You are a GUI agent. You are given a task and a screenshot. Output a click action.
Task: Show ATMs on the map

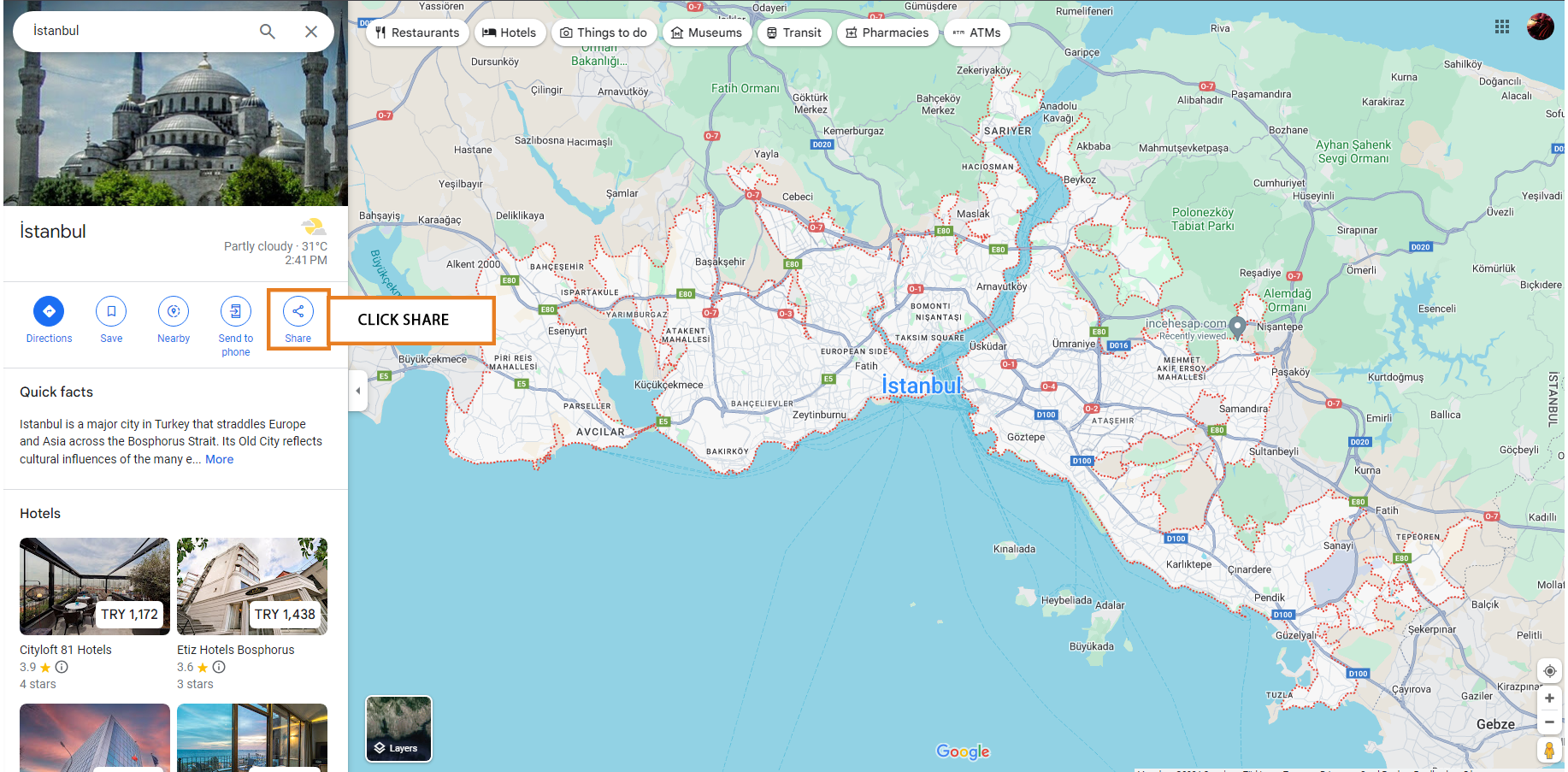[x=976, y=32]
